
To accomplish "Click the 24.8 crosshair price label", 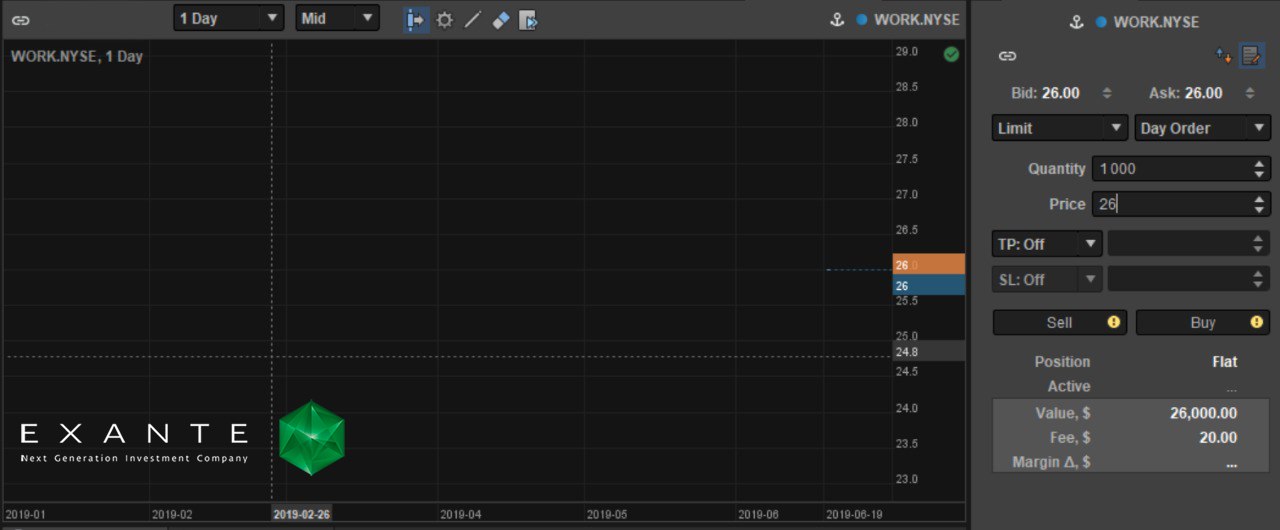I will pyautogui.click(x=929, y=352).
